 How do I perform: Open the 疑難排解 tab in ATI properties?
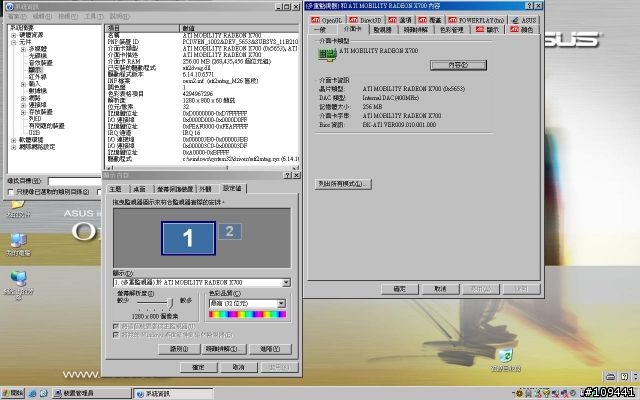point(416,30)
